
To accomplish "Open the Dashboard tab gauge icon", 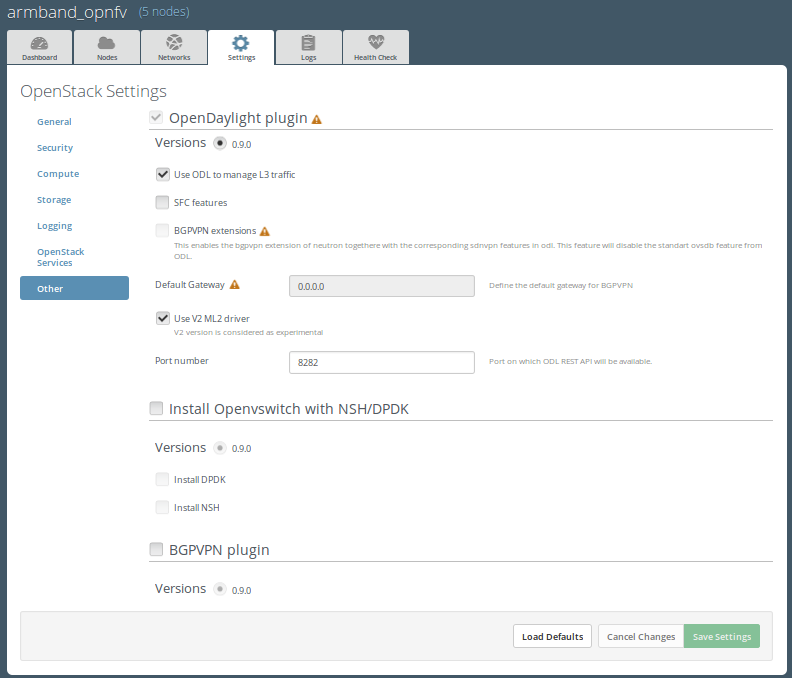I will 39,43.
